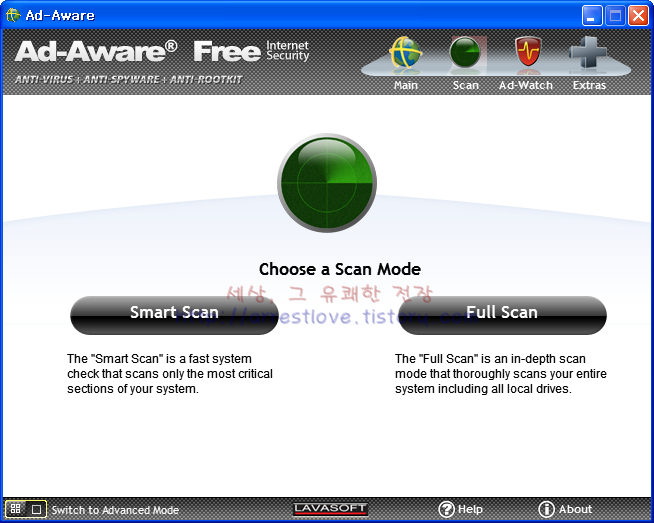654x523 pixels.
Task: Click the Smart Scan description text
Action: tap(170, 374)
